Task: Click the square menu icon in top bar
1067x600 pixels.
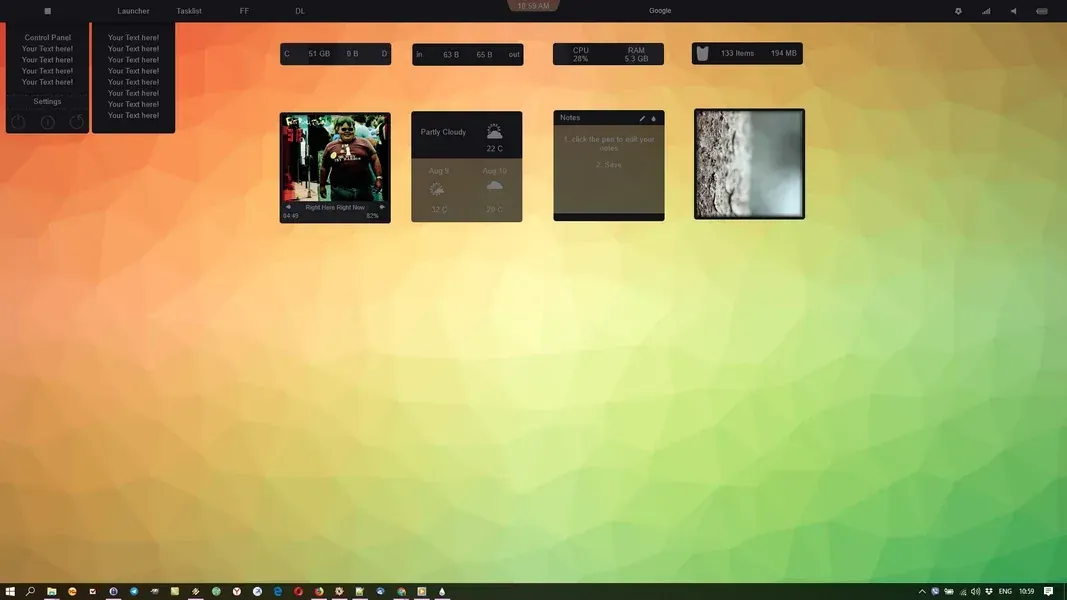Action: [48, 11]
